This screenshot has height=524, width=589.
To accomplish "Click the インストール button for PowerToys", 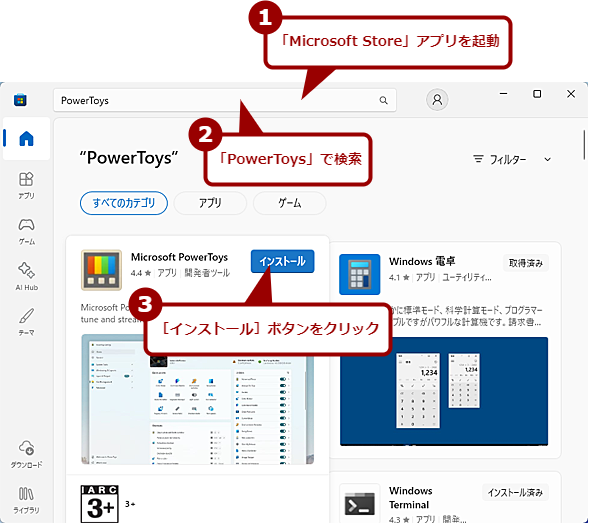I will click(282, 261).
